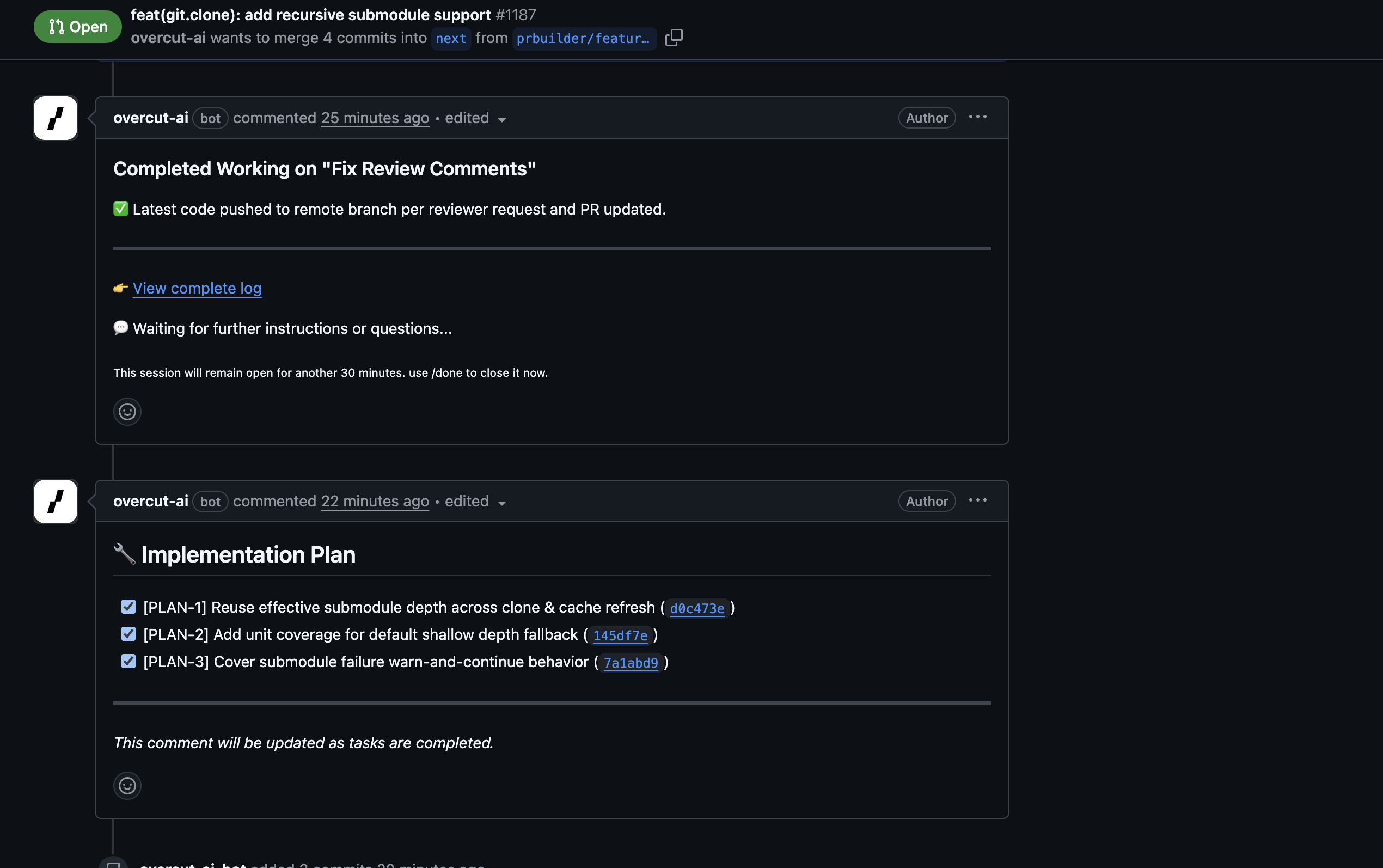Expand edited history on 25 minutes comment
The width and height of the screenshot is (1383, 868).
click(475, 118)
